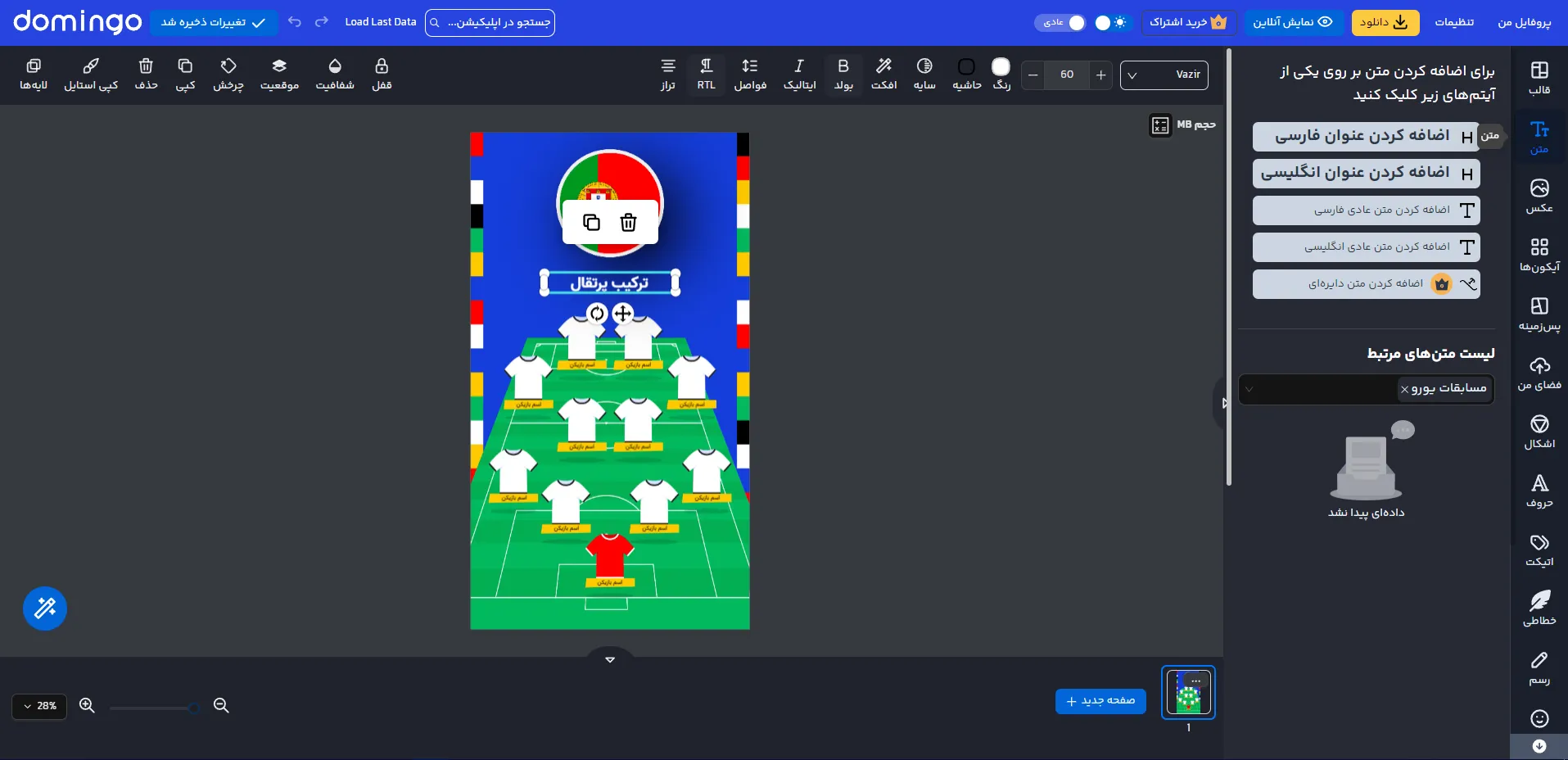Click Load Last Data link
1568x760 pixels.
pos(381,22)
